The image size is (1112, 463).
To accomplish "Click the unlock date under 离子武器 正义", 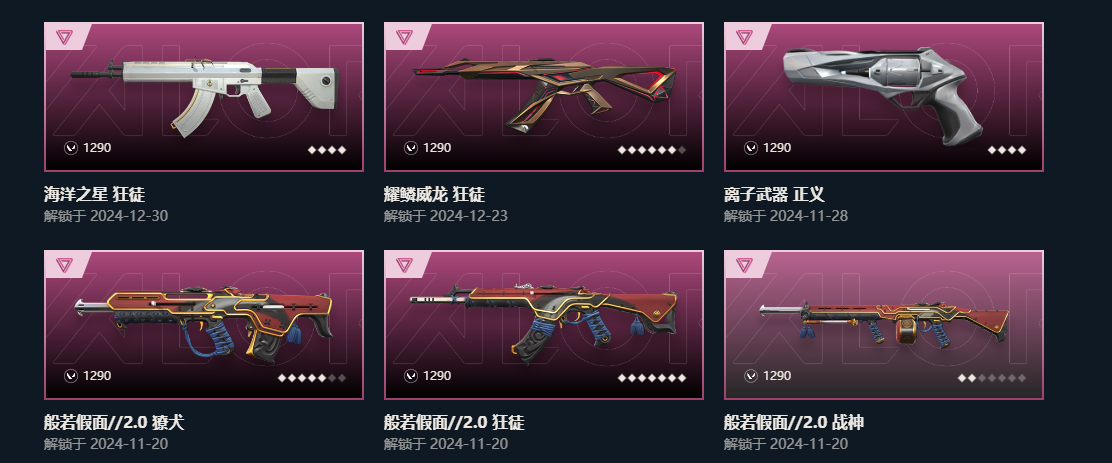I will pos(786,216).
